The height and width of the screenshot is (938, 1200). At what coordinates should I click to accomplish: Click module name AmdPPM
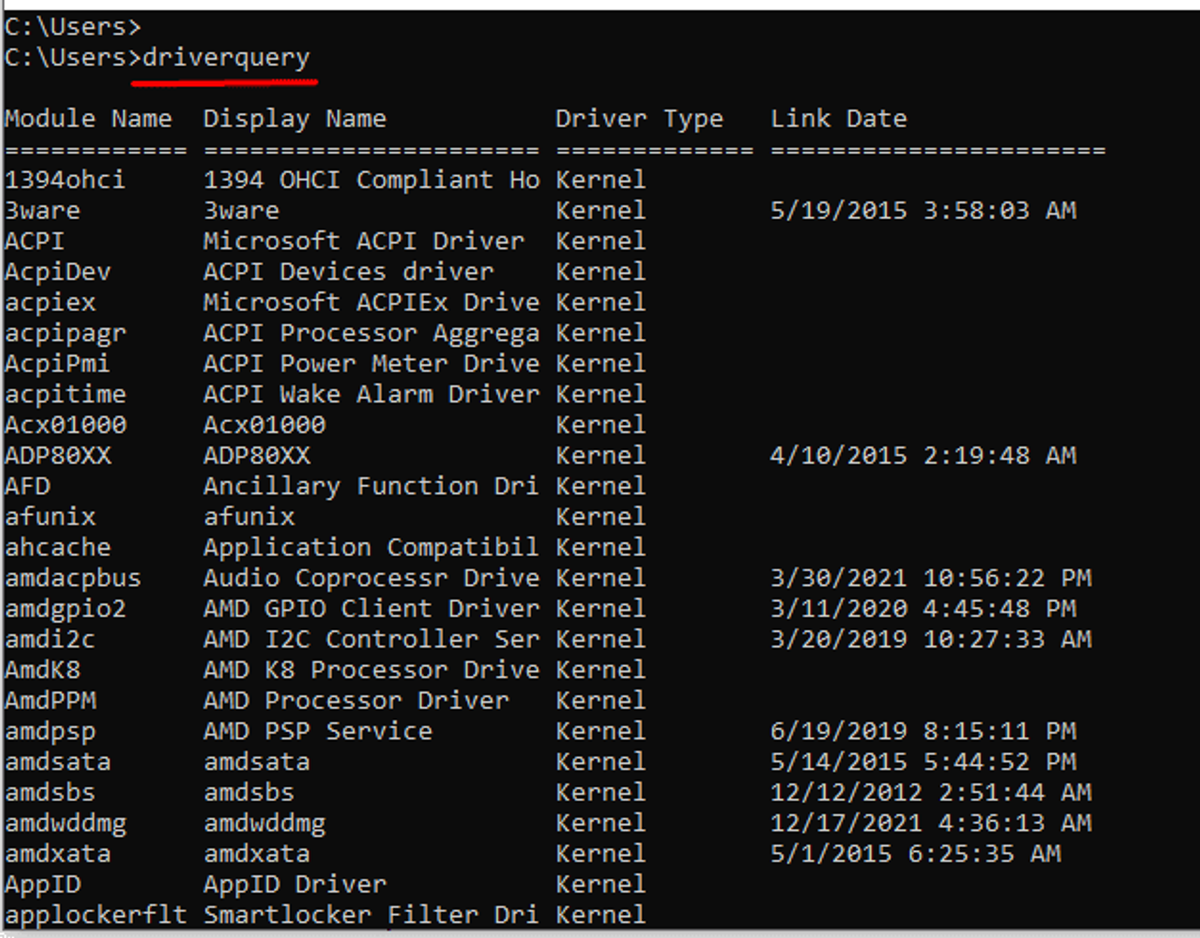(x=50, y=701)
